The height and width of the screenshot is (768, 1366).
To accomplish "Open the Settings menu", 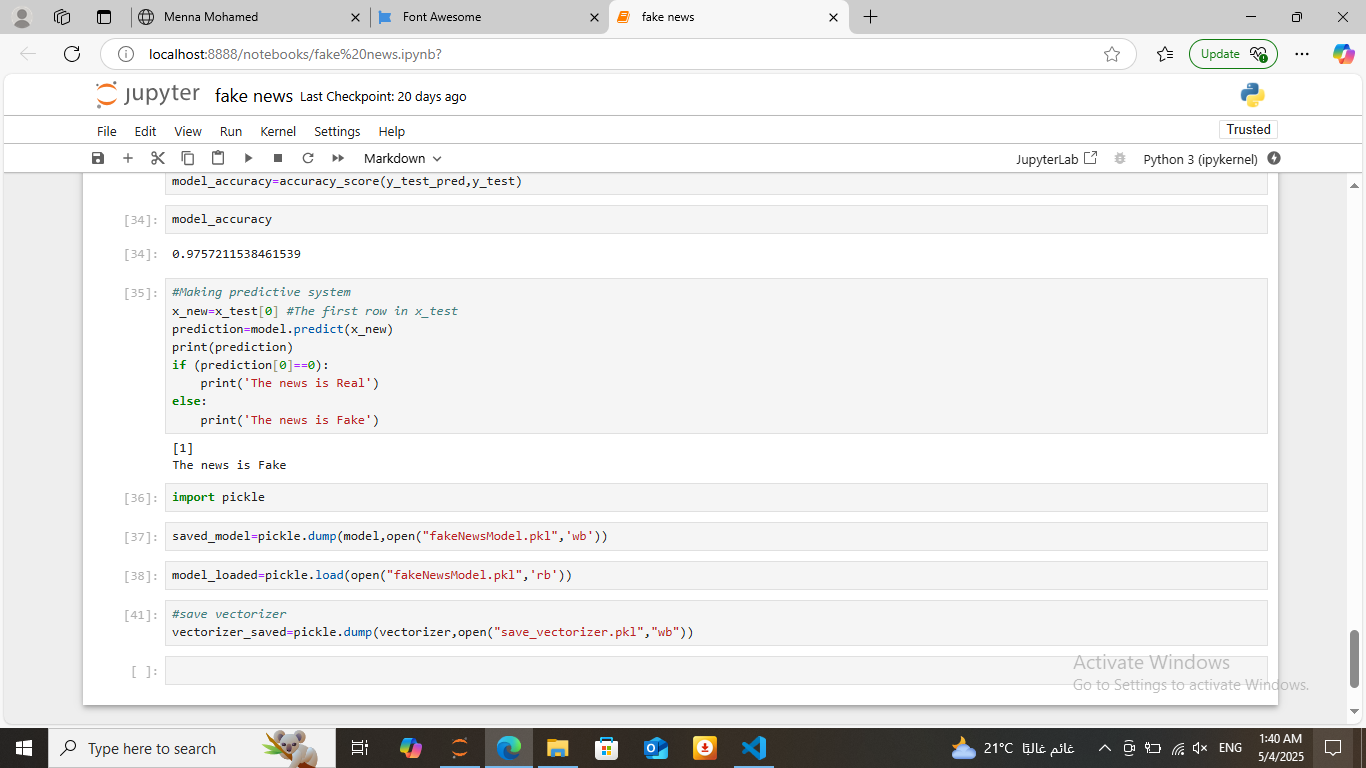I will point(337,131).
